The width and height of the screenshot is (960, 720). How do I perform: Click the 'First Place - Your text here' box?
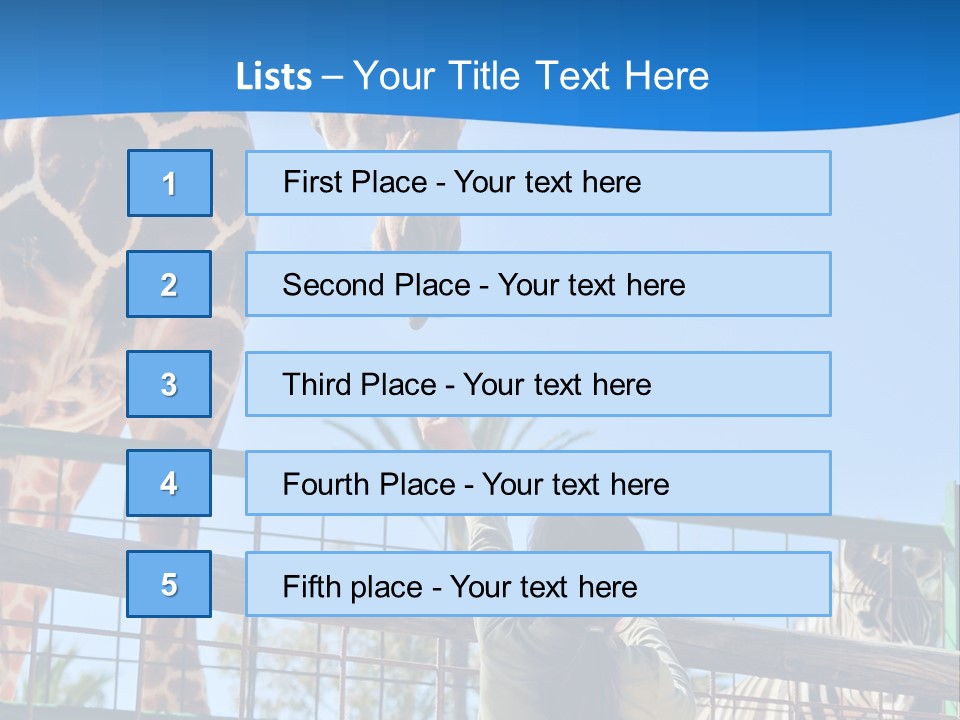538,183
